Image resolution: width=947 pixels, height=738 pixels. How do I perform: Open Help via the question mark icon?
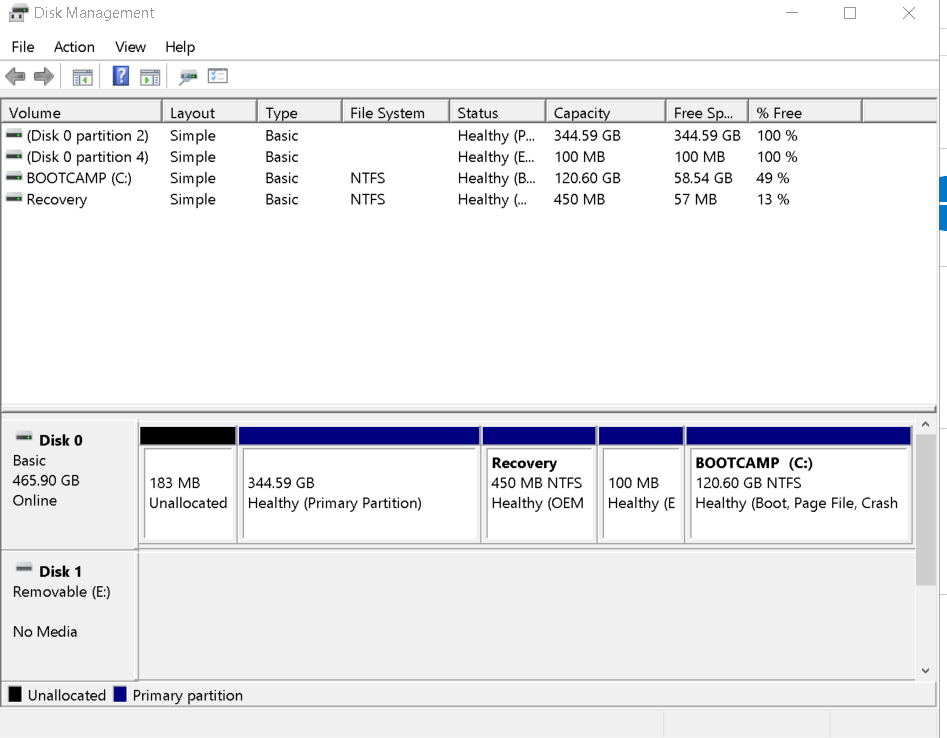click(x=121, y=76)
